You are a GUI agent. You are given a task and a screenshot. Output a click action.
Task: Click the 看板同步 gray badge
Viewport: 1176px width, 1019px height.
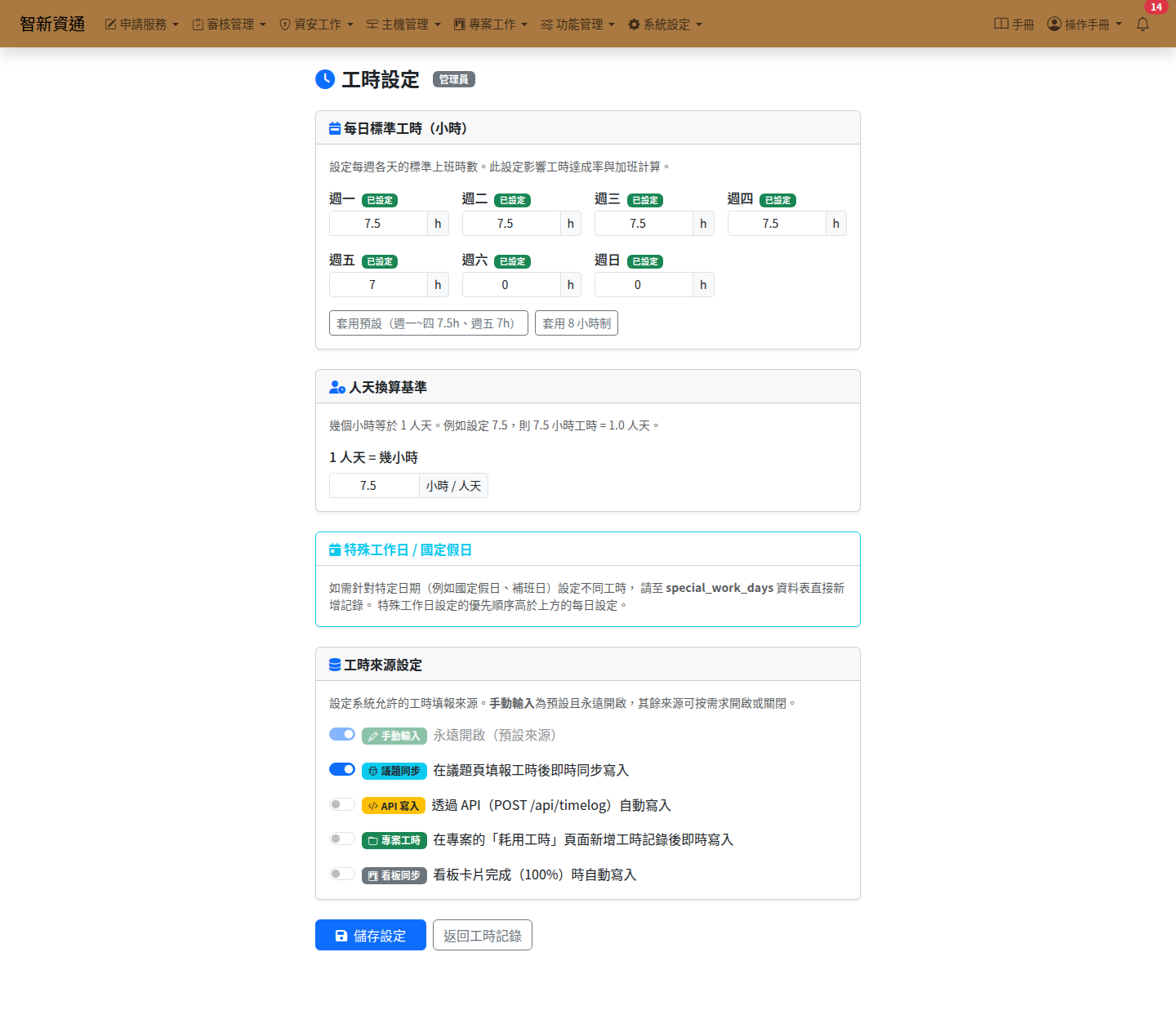pyautogui.click(x=394, y=875)
